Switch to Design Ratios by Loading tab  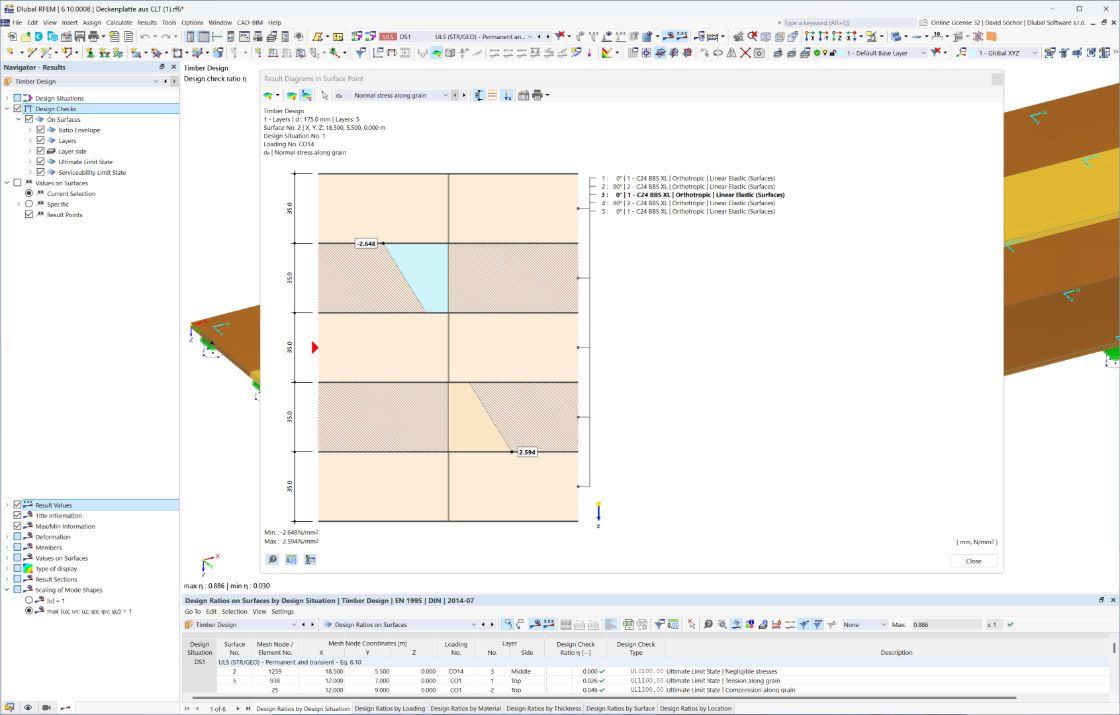point(390,709)
